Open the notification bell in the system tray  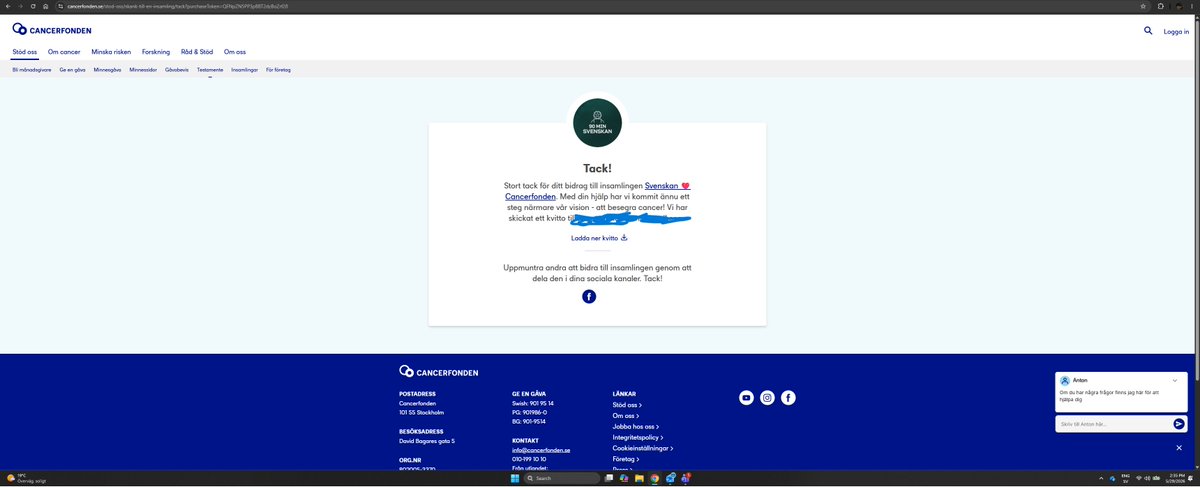(1189, 478)
